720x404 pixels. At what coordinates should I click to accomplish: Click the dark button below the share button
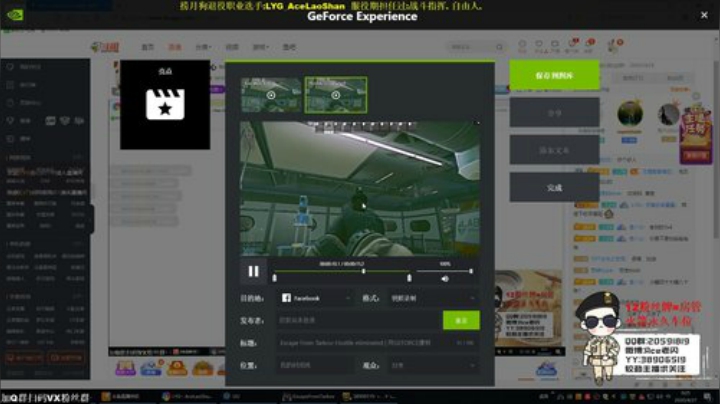click(x=554, y=150)
